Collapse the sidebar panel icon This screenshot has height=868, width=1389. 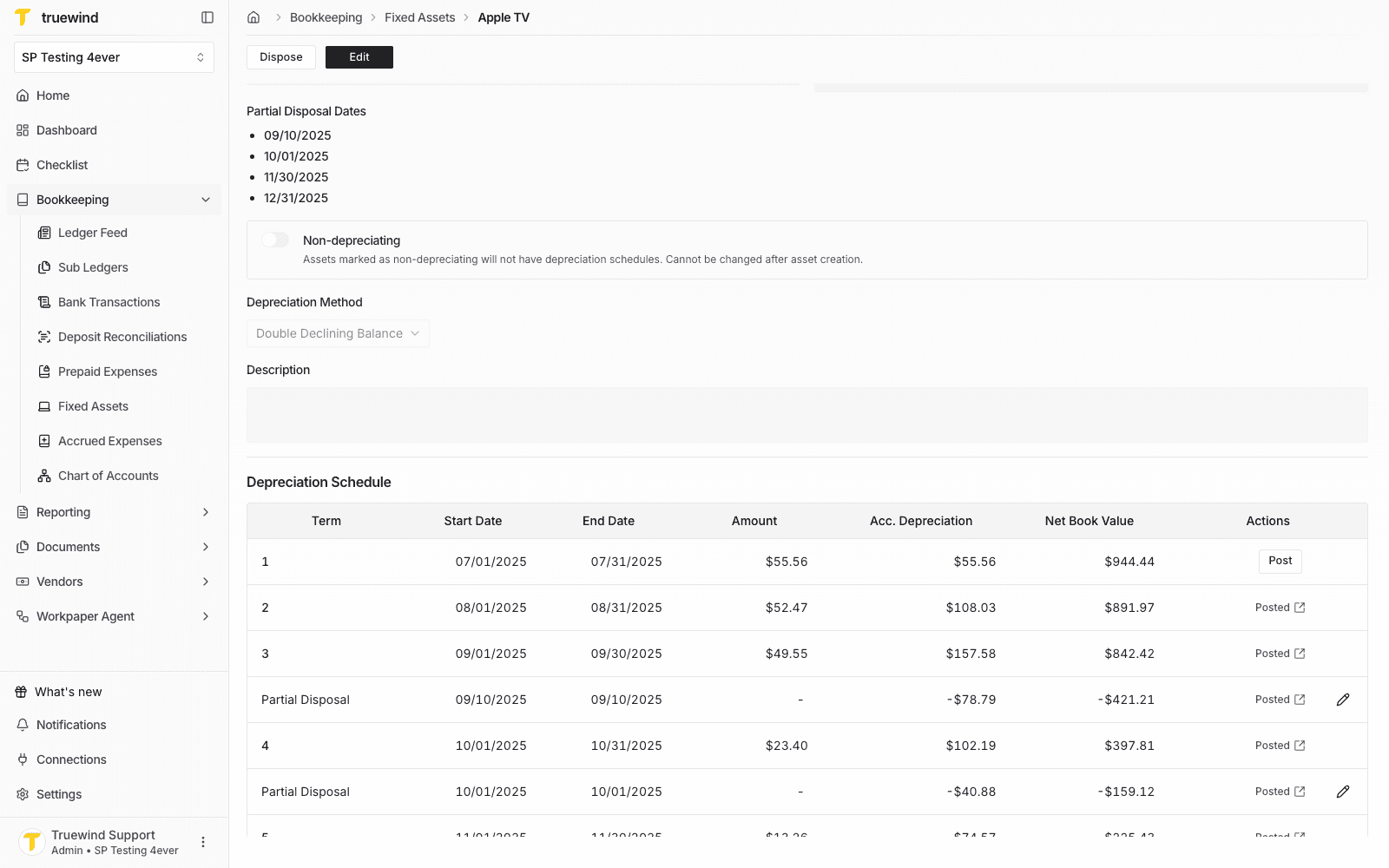[207, 17]
